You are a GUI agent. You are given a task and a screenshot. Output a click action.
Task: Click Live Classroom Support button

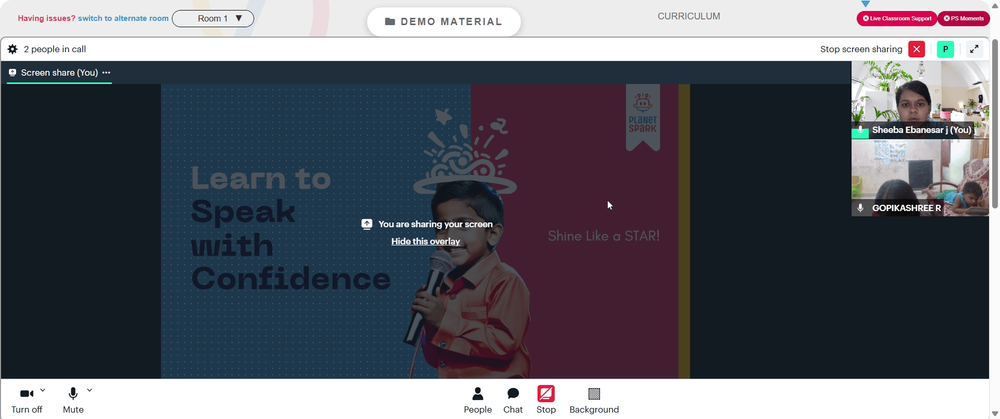[897, 18]
